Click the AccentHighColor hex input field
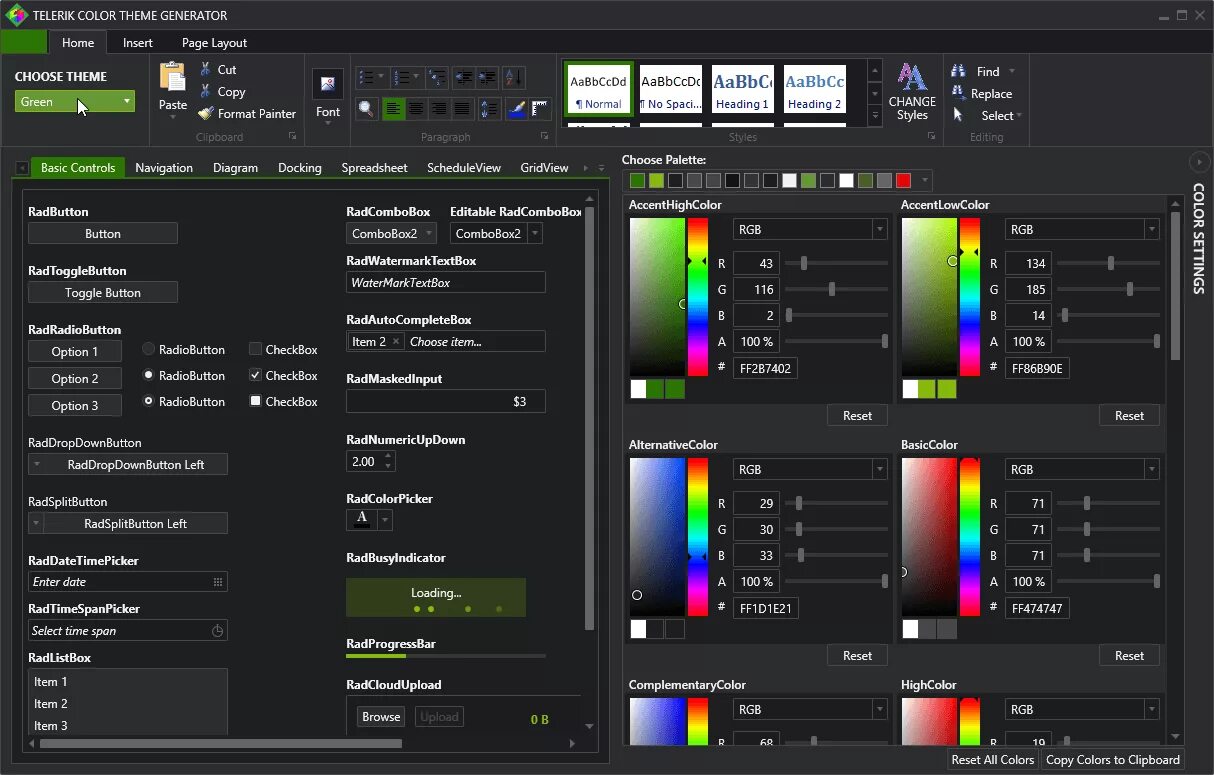The width and height of the screenshot is (1214, 775). pyautogui.click(x=764, y=368)
